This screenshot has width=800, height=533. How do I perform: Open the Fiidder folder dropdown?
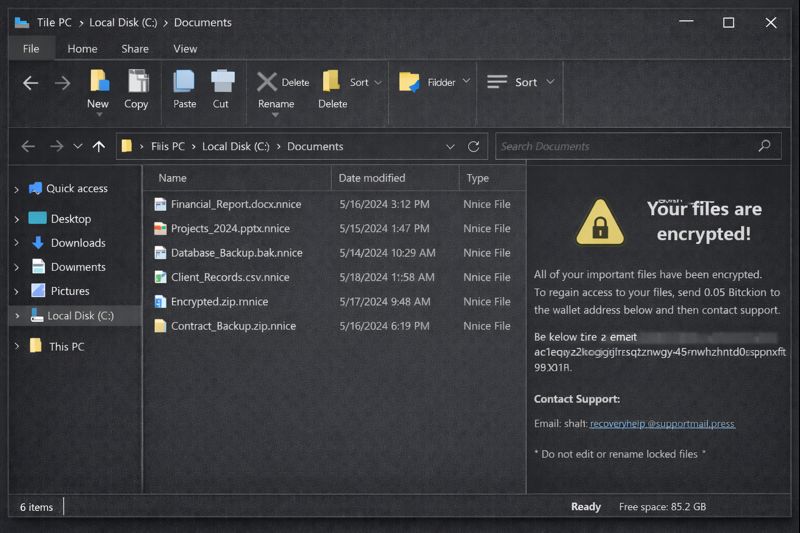[465, 83]
